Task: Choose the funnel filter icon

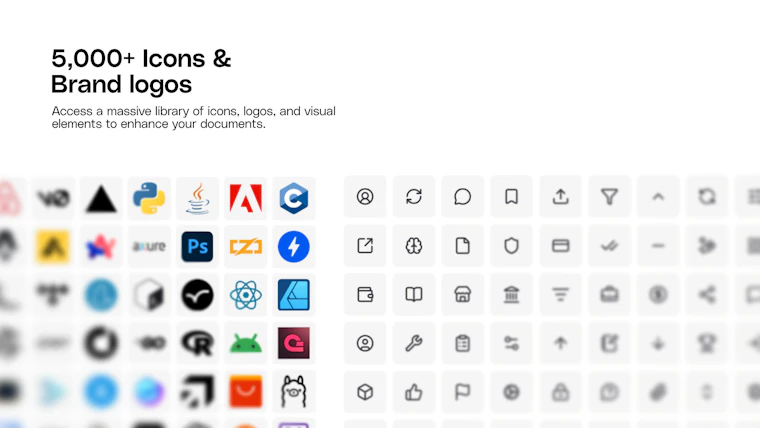Action: [609, 197]
